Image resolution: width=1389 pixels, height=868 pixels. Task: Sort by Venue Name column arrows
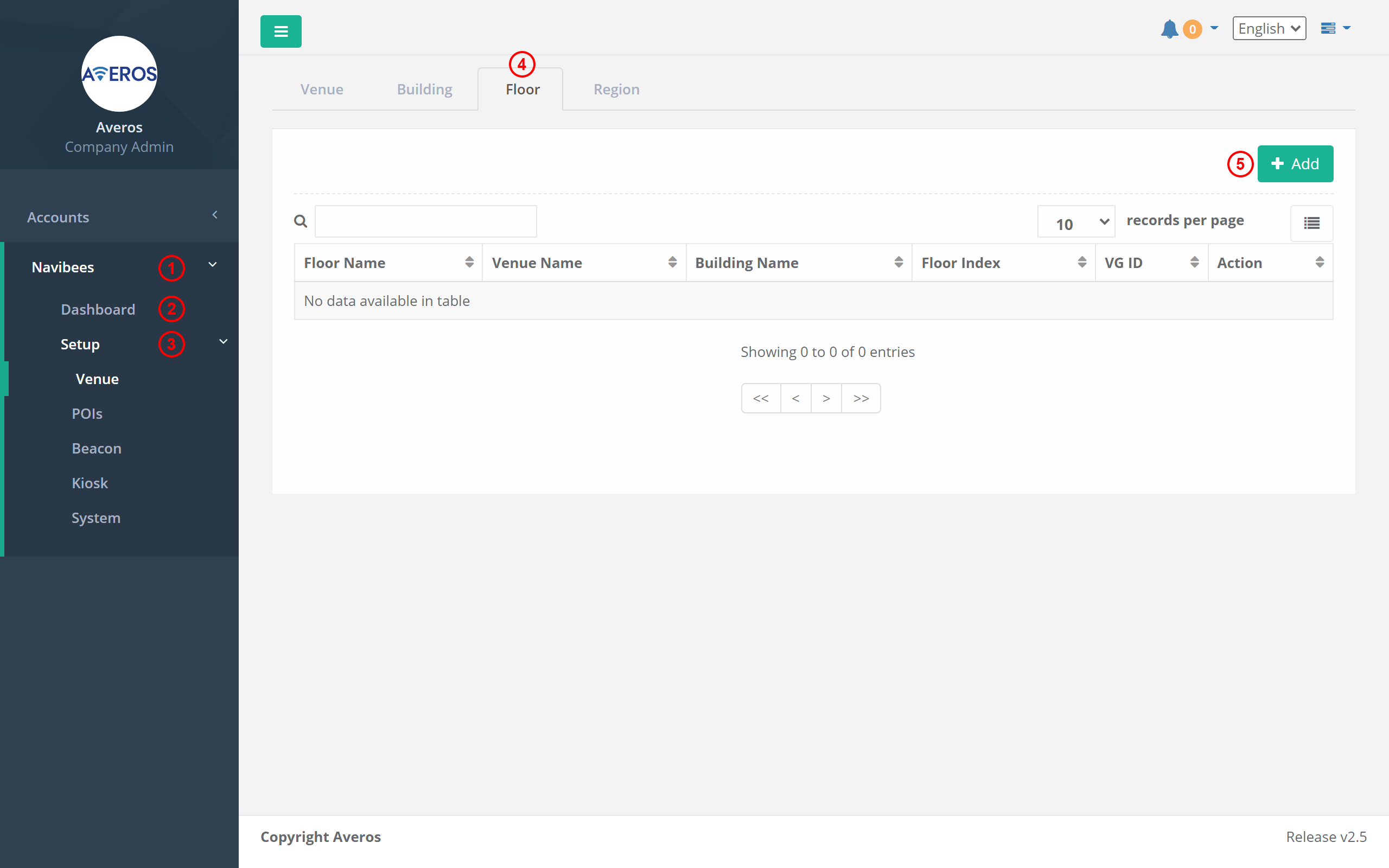click(672, 263)
